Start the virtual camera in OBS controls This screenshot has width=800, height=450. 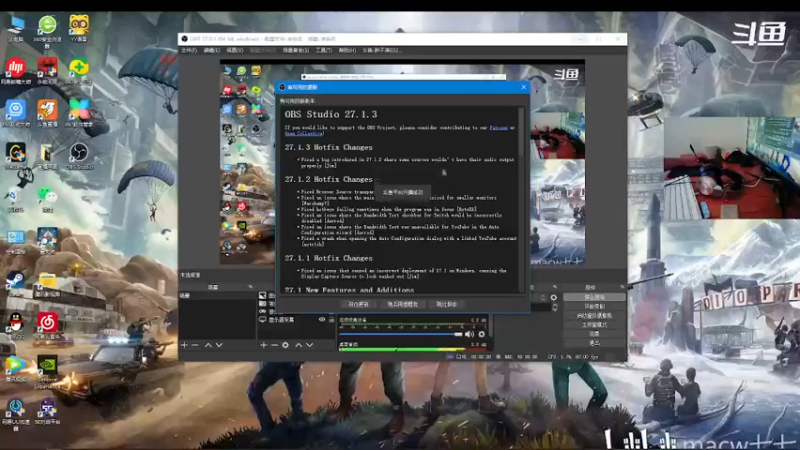pyautogui.click(x=594, y=315)
